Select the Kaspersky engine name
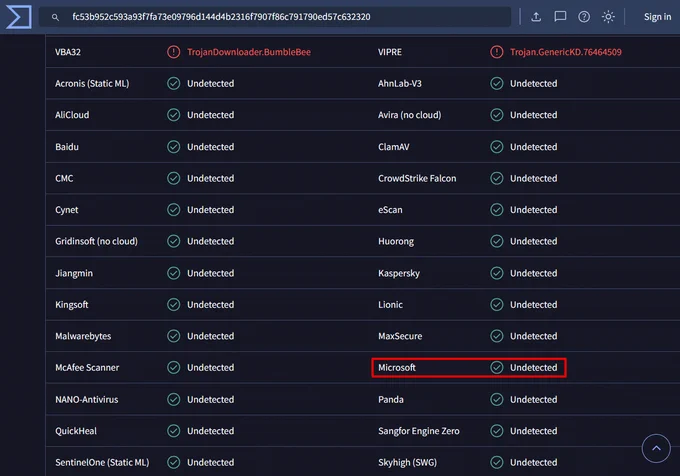680x476 pixels. click(399, 273)
